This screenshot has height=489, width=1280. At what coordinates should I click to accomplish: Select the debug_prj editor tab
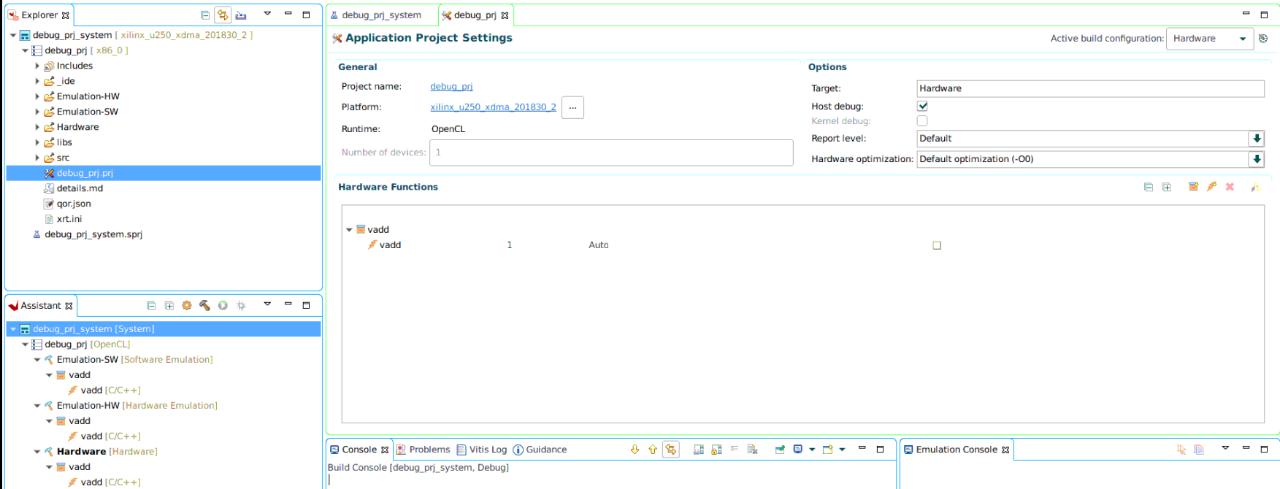click(x=475, y=15)
